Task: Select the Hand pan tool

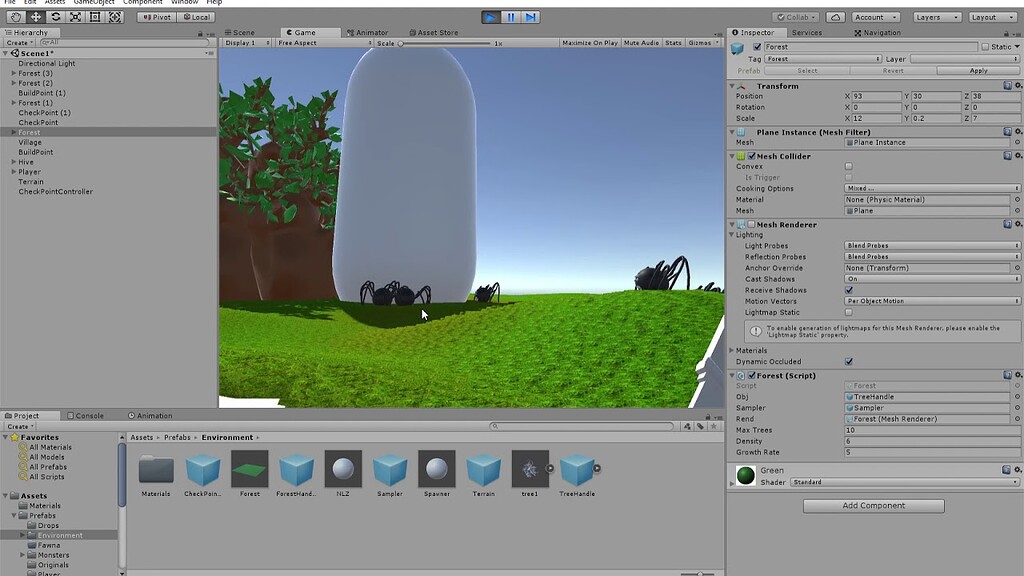Action: (x=16, y=17)
